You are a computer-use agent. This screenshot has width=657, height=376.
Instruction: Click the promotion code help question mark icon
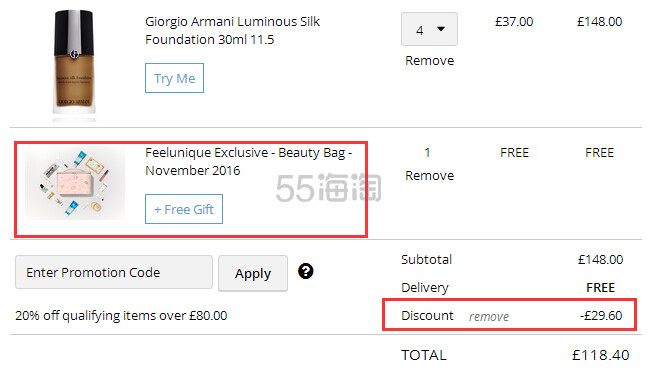coord(305,271)
